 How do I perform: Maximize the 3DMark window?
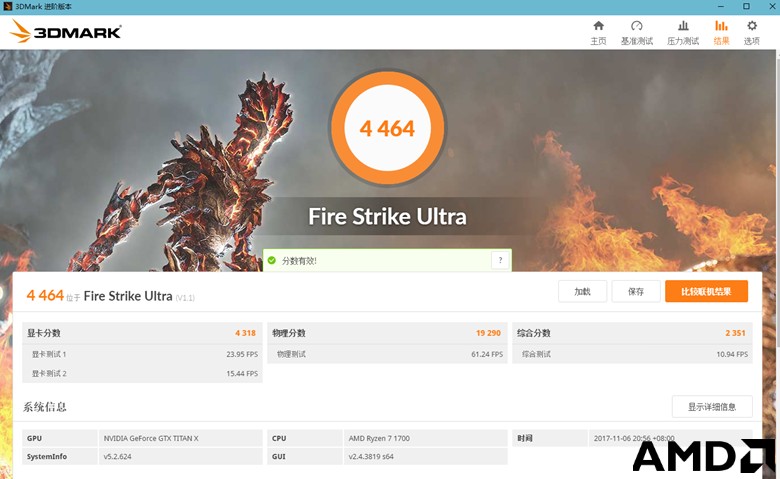746,6
